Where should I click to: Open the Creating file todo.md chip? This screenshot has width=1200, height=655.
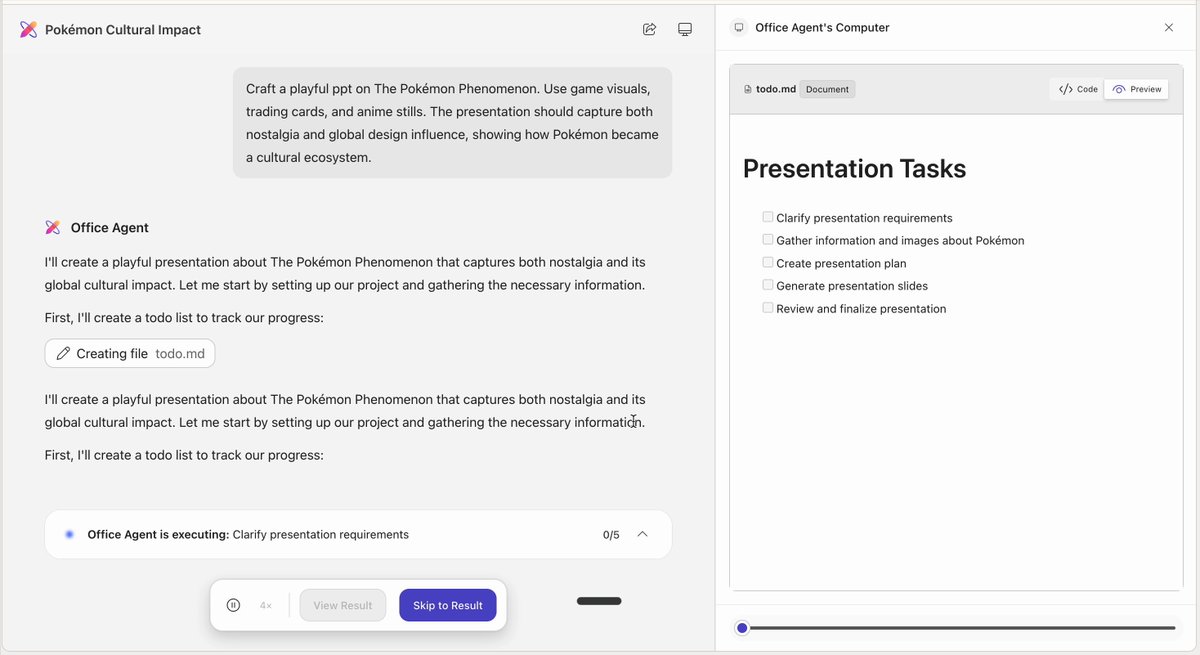click(130, 354)
